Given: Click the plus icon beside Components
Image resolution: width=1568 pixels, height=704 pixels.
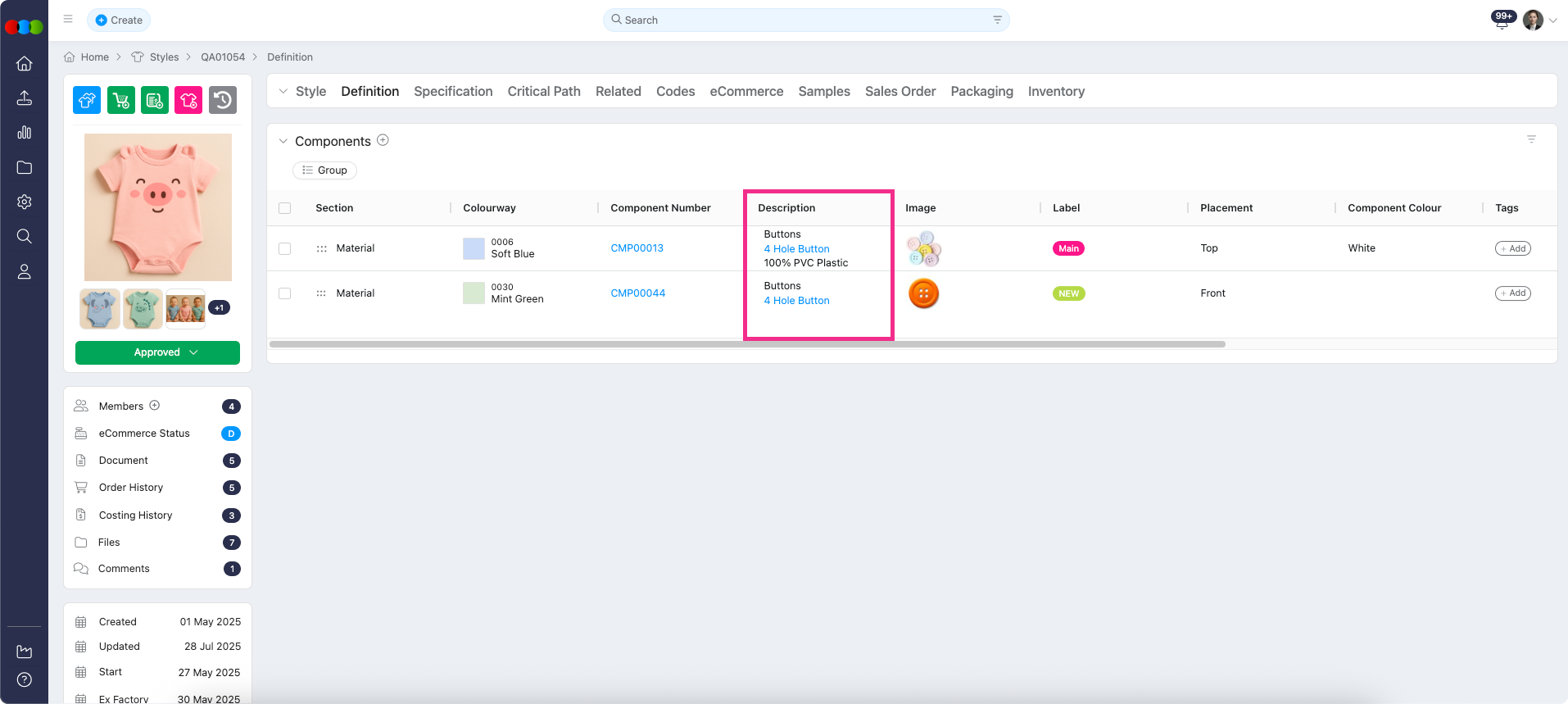Looking at the screenshot, I should [383, 140].
